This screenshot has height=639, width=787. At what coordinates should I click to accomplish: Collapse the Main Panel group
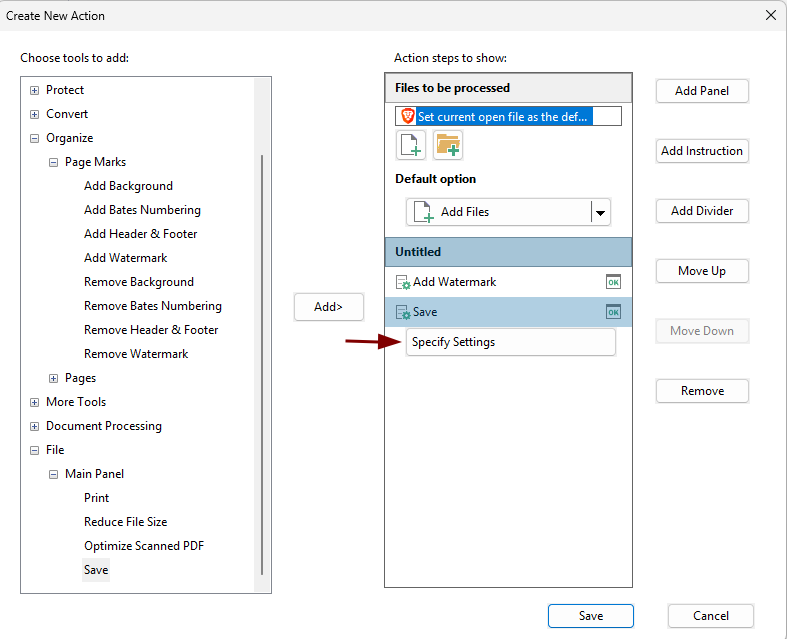pyautogui.click(x=53, y=474)
